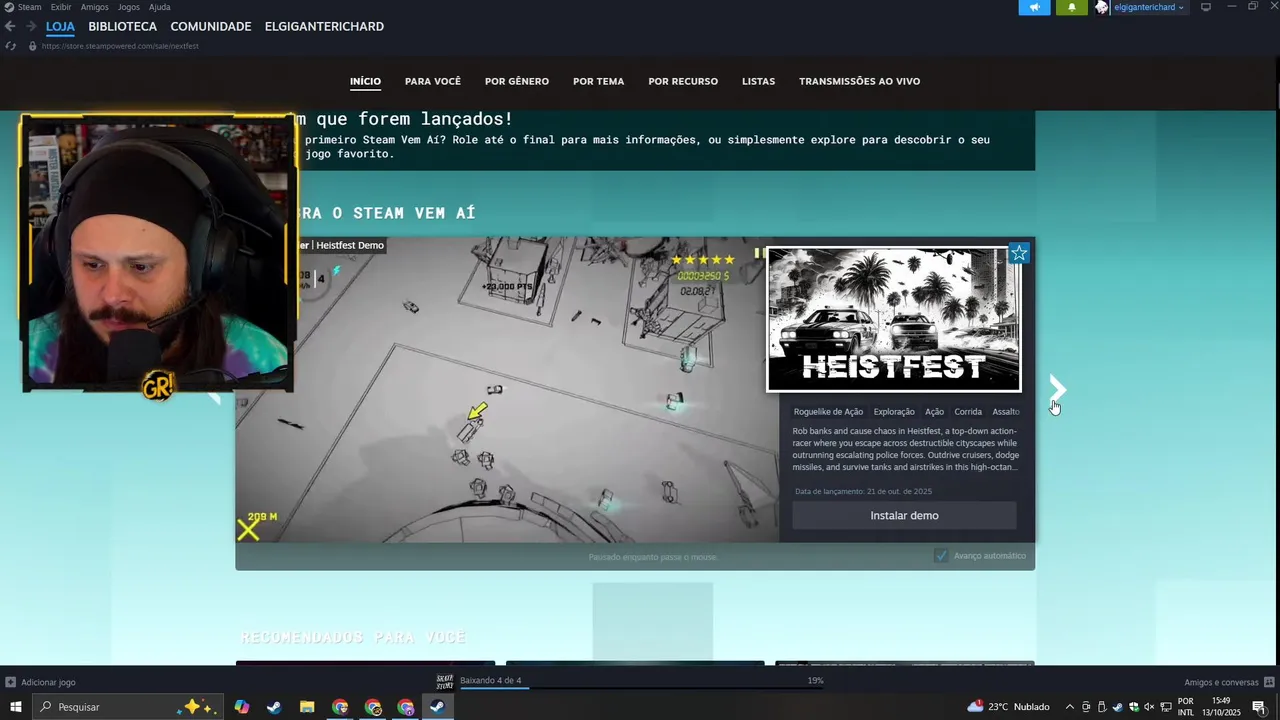Show hidden system tray icons
The width and height of the screenshot is (1280, 720).
coord(1070,707)
